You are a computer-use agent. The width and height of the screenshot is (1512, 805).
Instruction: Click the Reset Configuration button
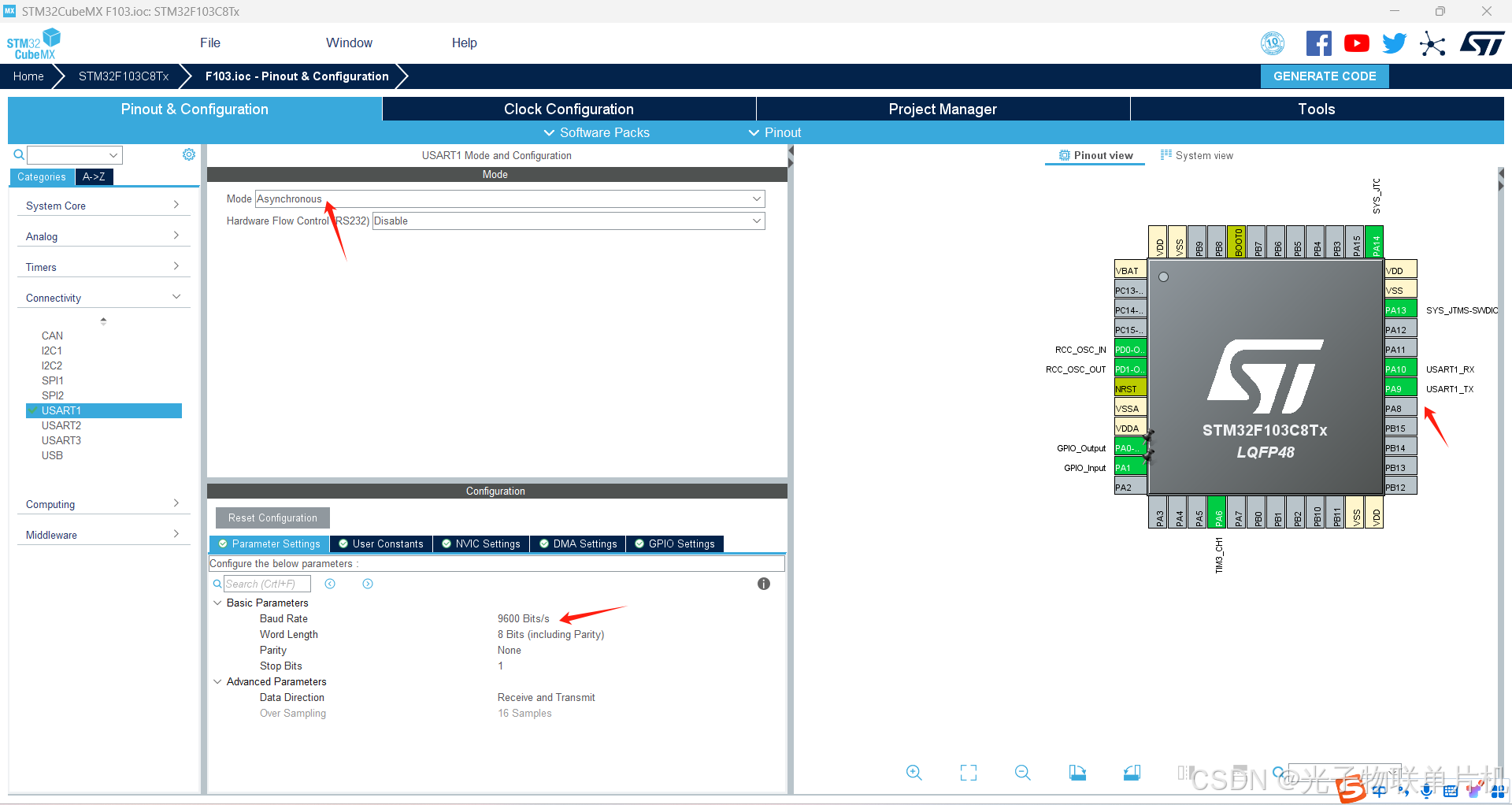pos(272,517)
